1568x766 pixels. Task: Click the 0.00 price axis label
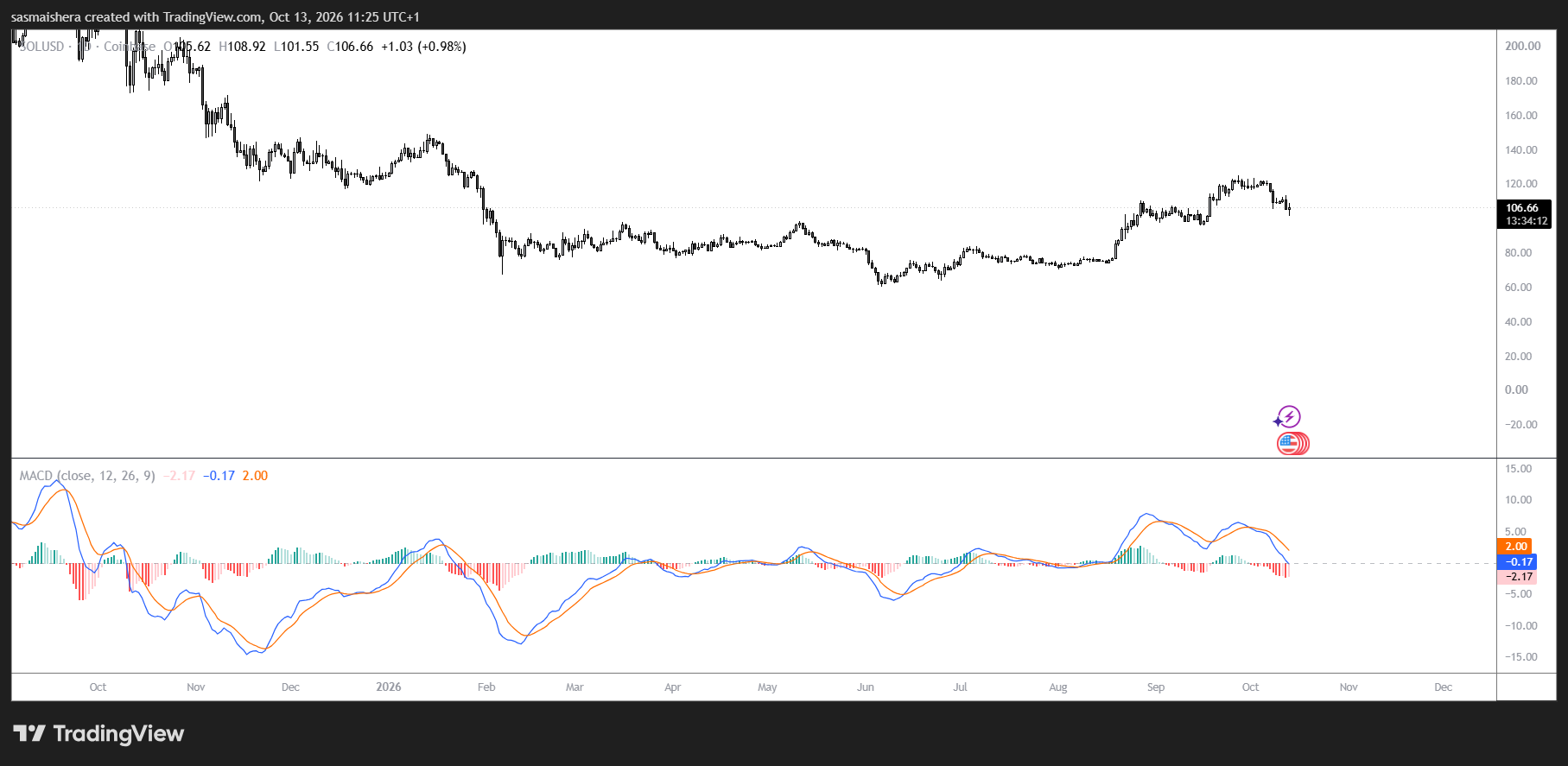[x=1516, y=390]
